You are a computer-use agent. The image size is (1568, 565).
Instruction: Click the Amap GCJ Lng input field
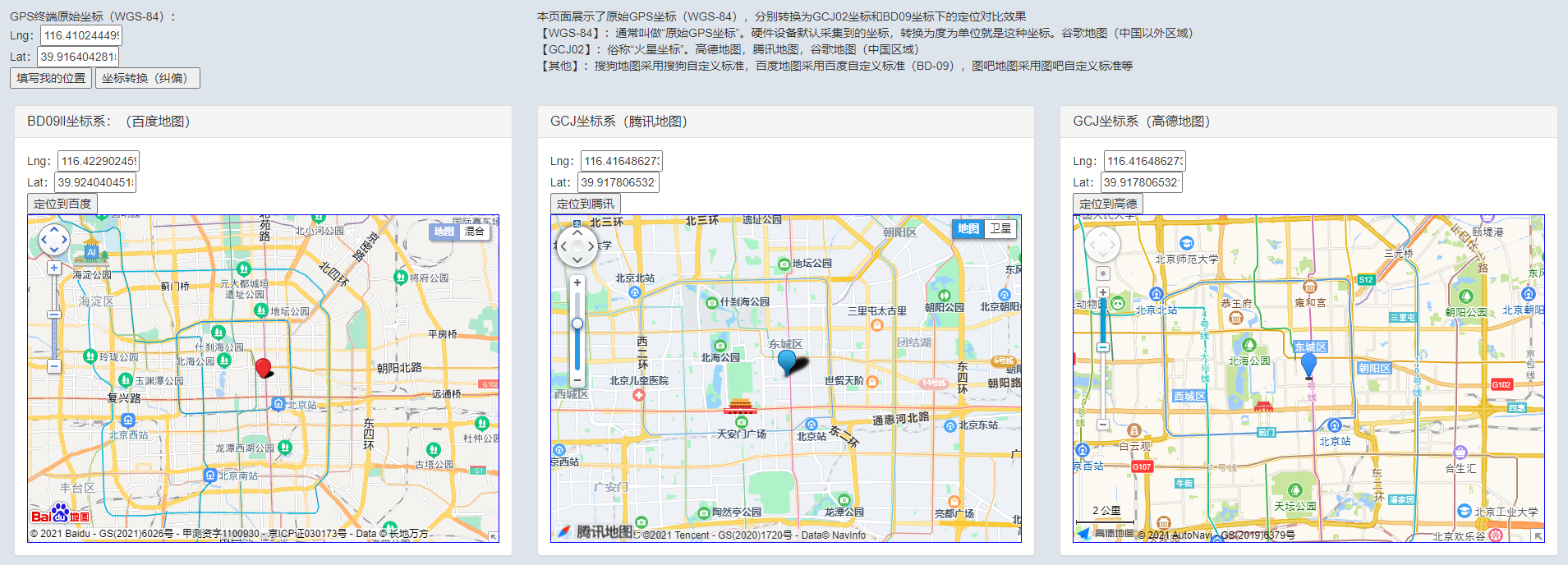(x=1145, y=161)
